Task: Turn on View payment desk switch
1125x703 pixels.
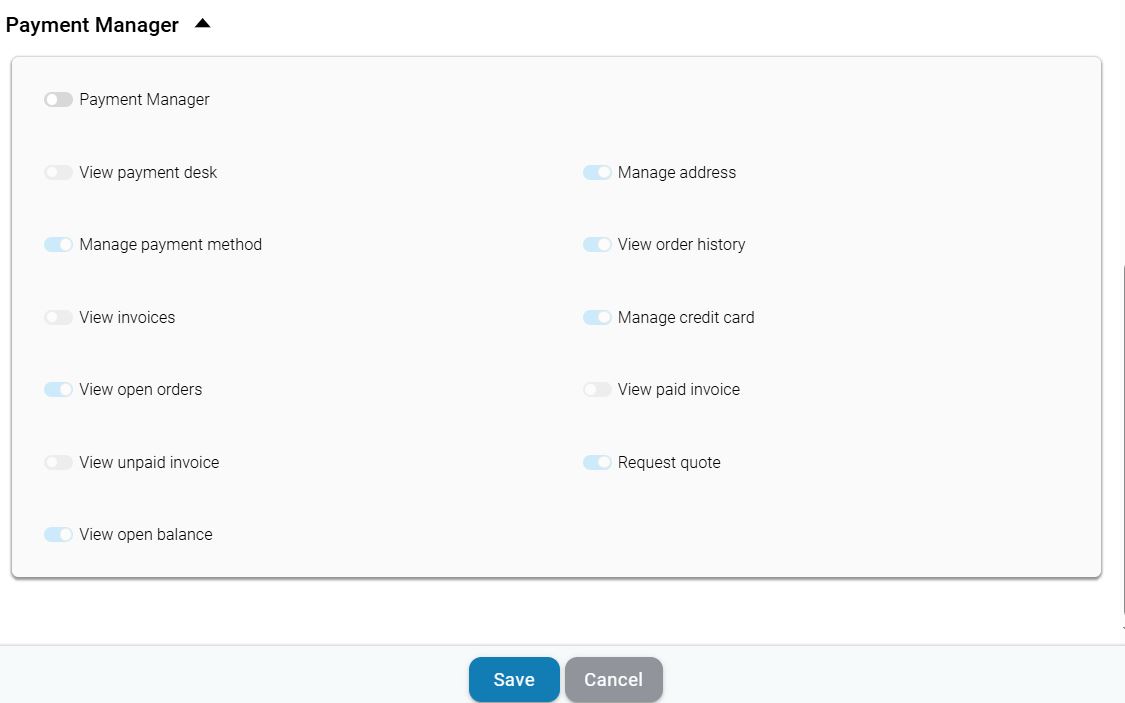Action: point(58,173)
